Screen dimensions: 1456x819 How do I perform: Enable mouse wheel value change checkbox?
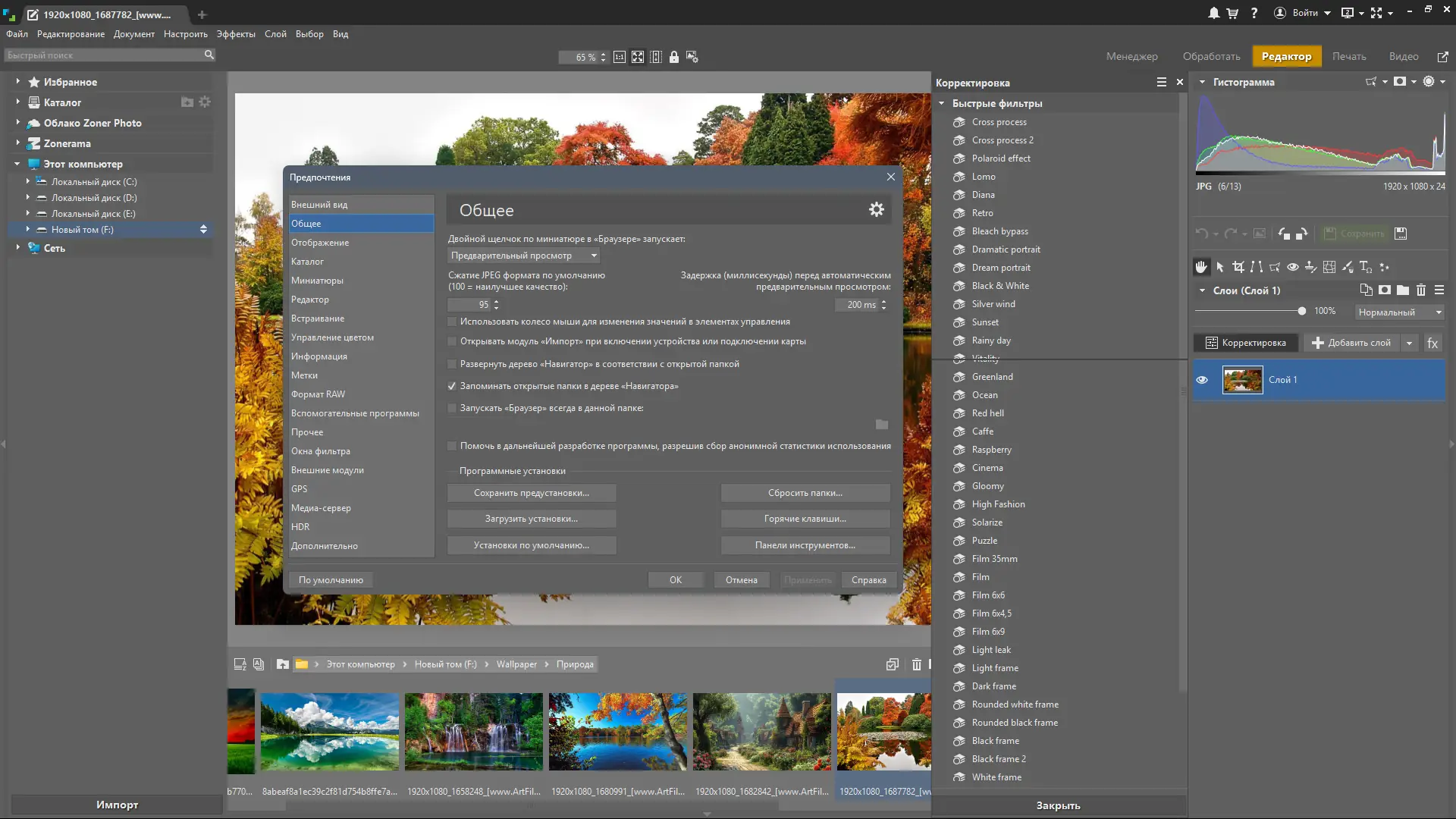pyautogui.click(x=453, y=322)
